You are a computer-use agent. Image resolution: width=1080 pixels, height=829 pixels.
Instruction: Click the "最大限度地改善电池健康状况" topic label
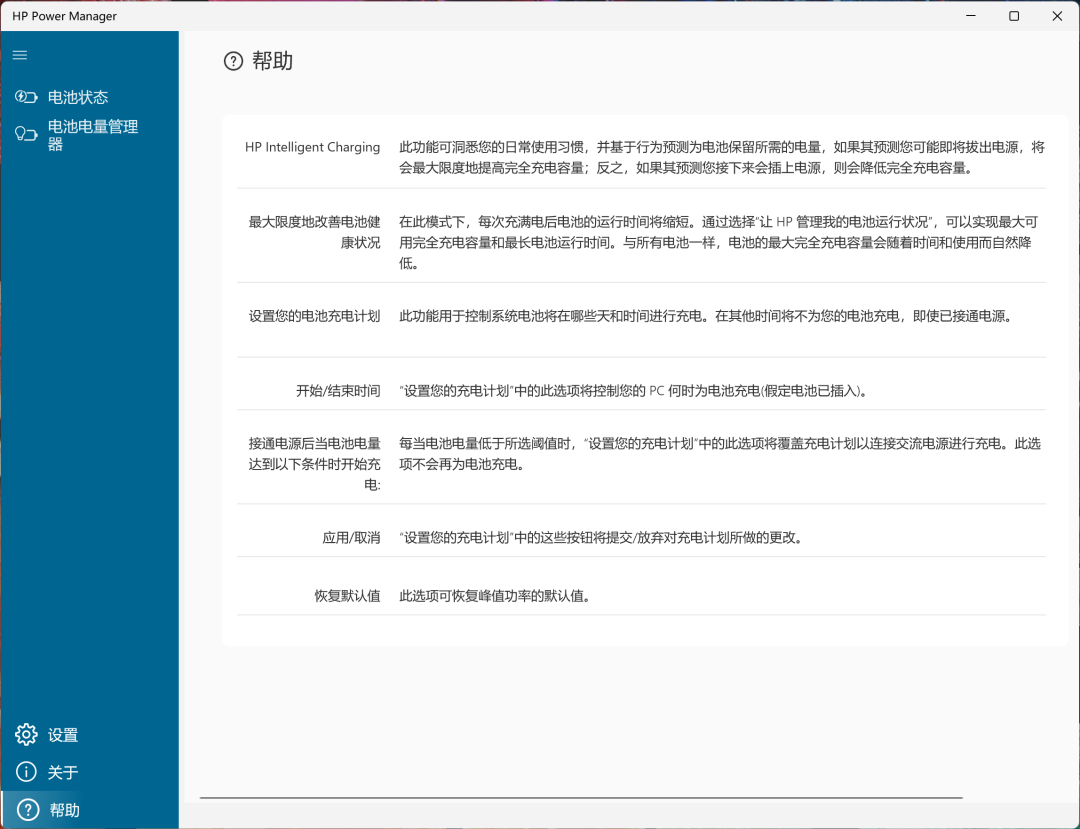[314, 232]
